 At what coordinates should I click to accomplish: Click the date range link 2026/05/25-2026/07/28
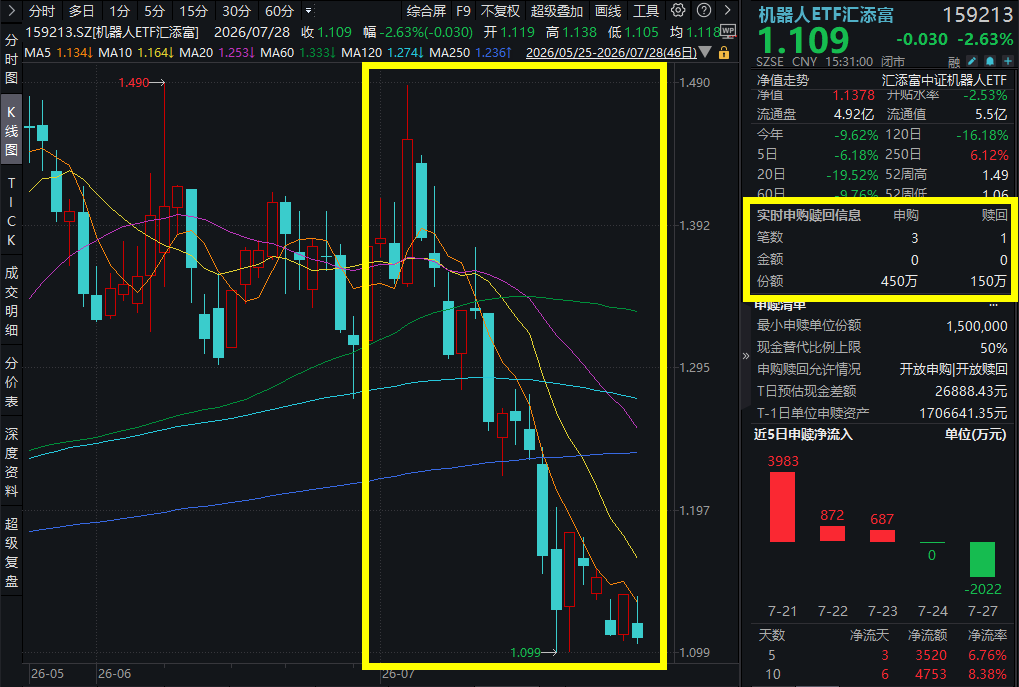point(611,52)
